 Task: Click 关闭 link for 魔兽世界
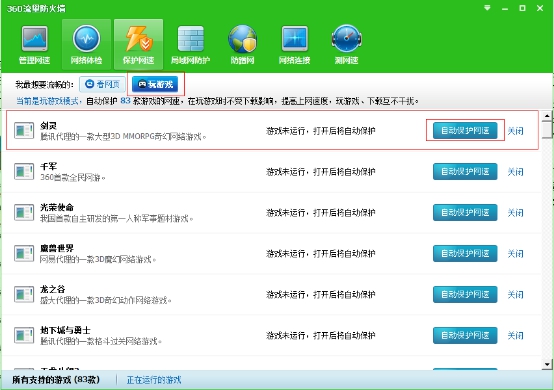pos(515,254)
